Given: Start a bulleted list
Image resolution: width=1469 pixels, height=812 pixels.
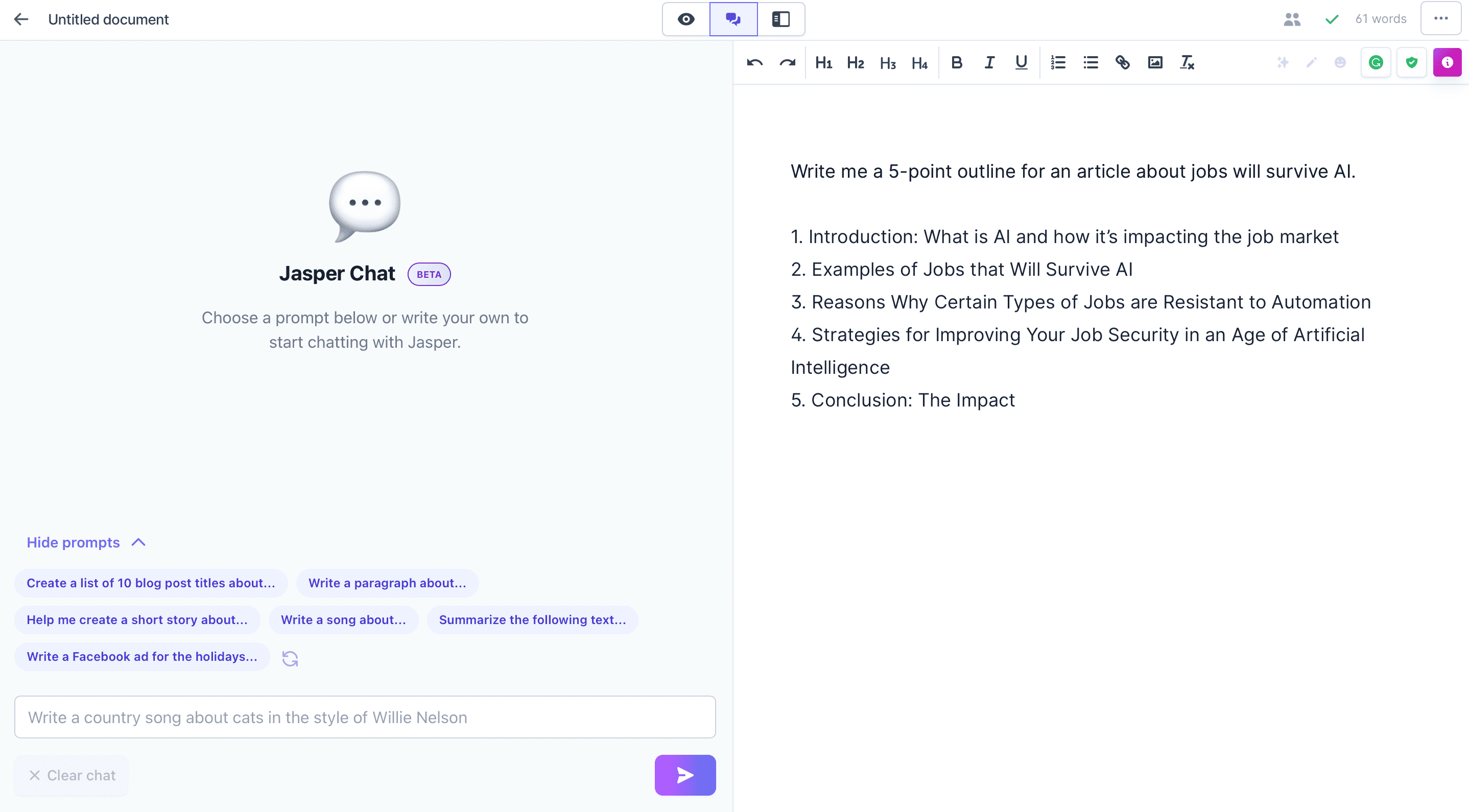Looking at the screenshot, I should click(x=1091, y=63).
